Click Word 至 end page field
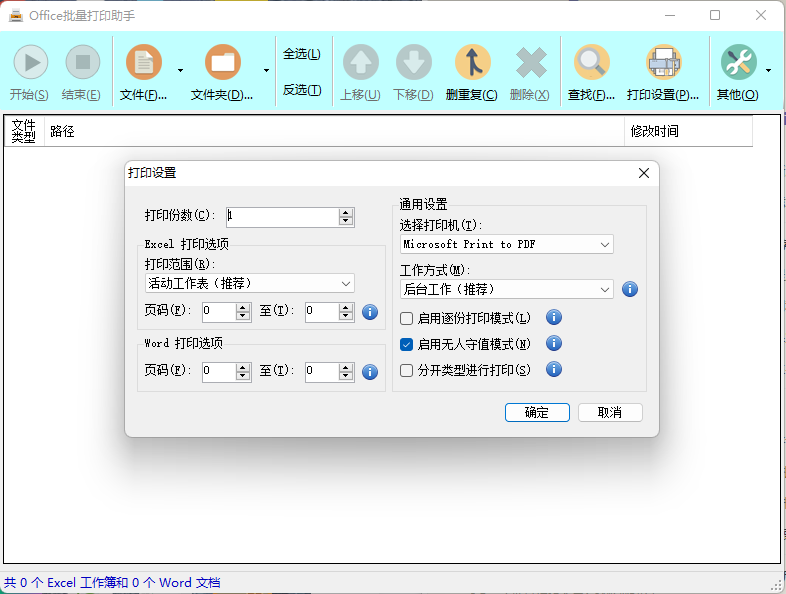Screen dimensions: 786x594 pos(322,372)
